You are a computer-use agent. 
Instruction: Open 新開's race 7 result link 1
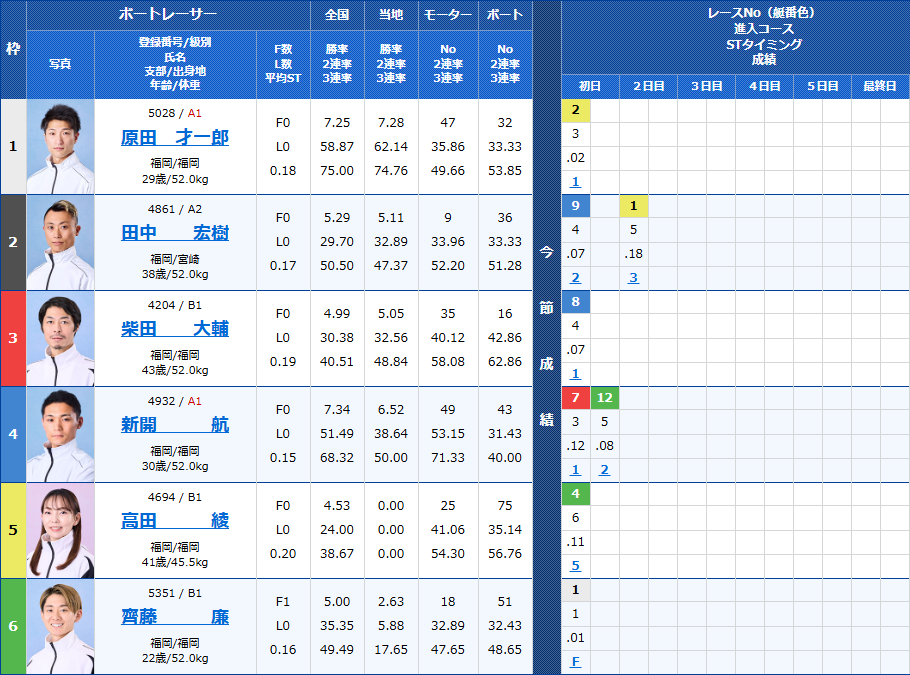[x=575, y=470]
